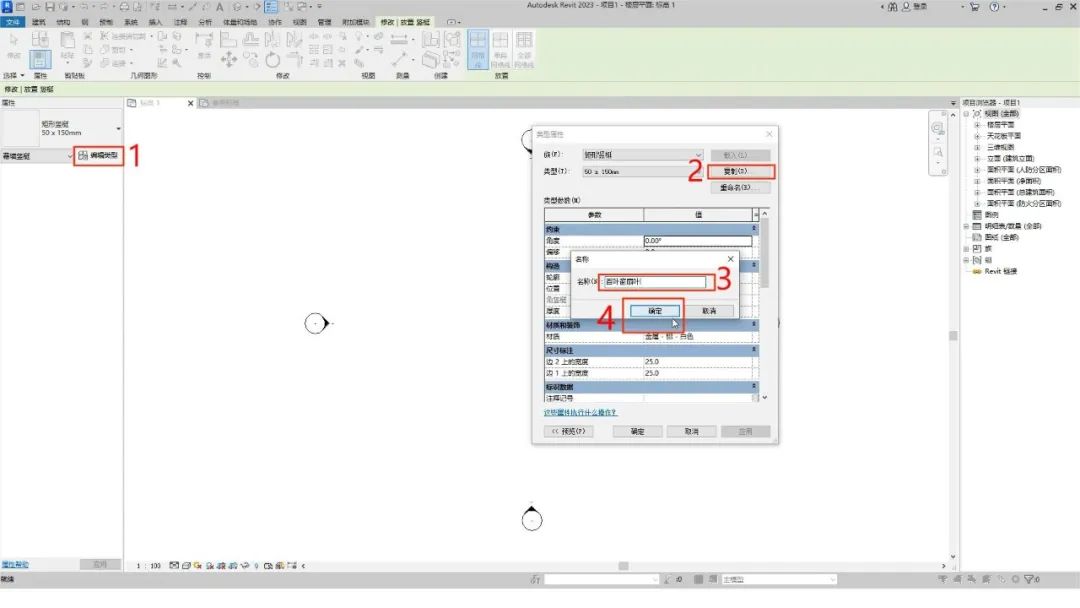Click the 编辑类型 (Edit Type) button

pos(98,156)
